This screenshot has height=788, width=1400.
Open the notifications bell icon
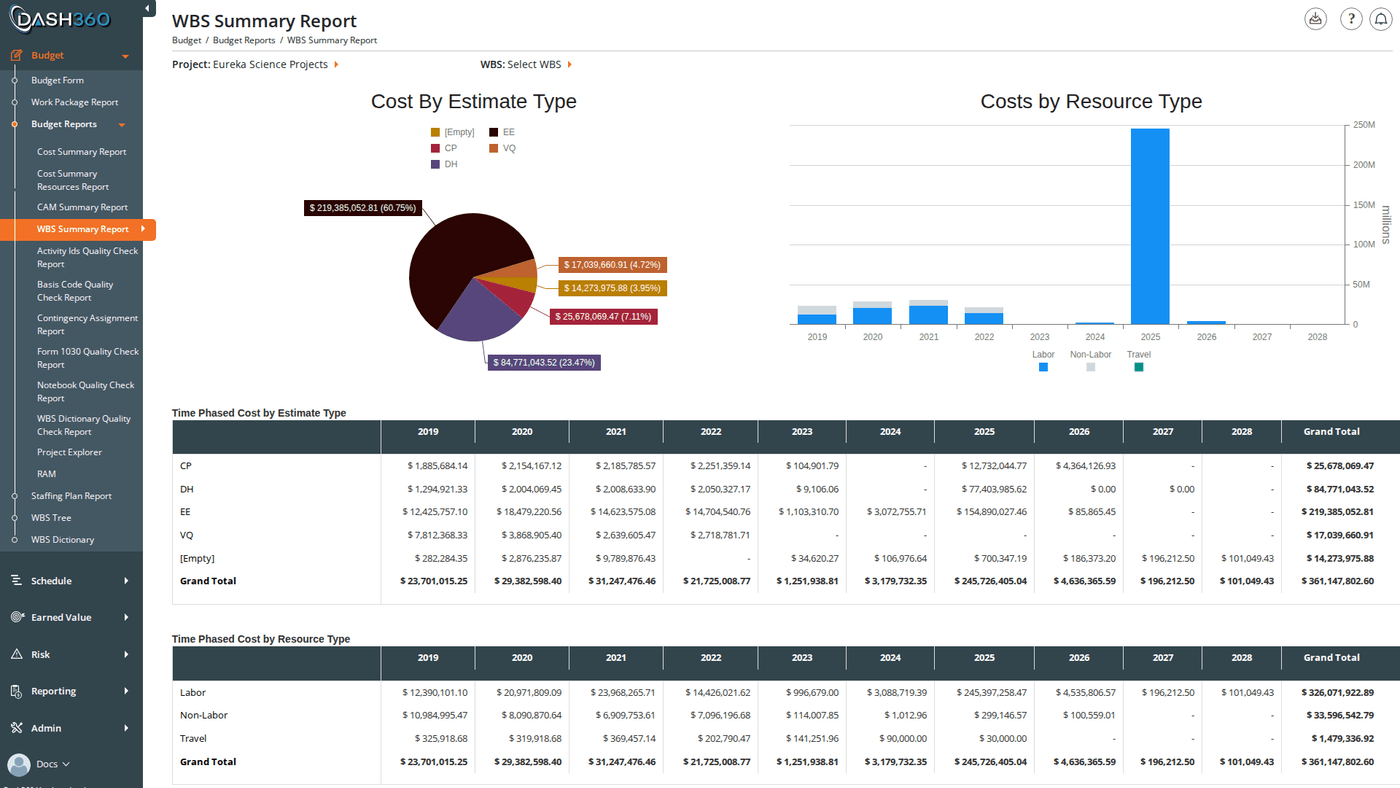1381,19
